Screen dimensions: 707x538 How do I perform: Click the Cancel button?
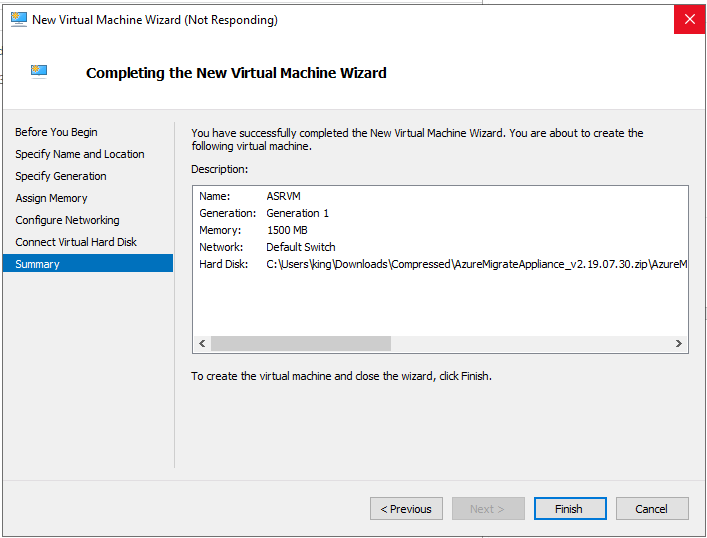pos(652,509)
